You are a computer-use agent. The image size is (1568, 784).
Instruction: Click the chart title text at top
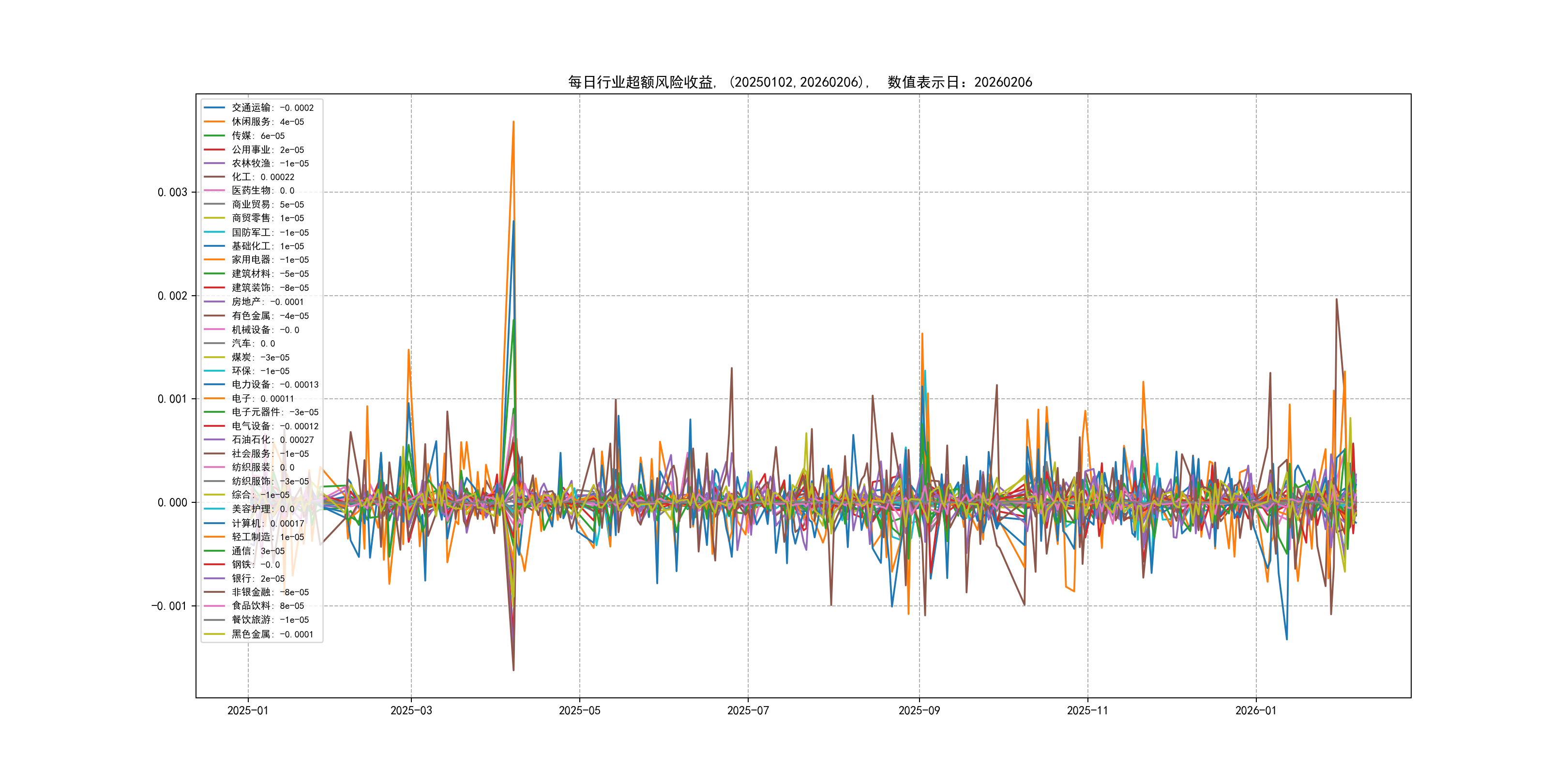tap(800, 82)
